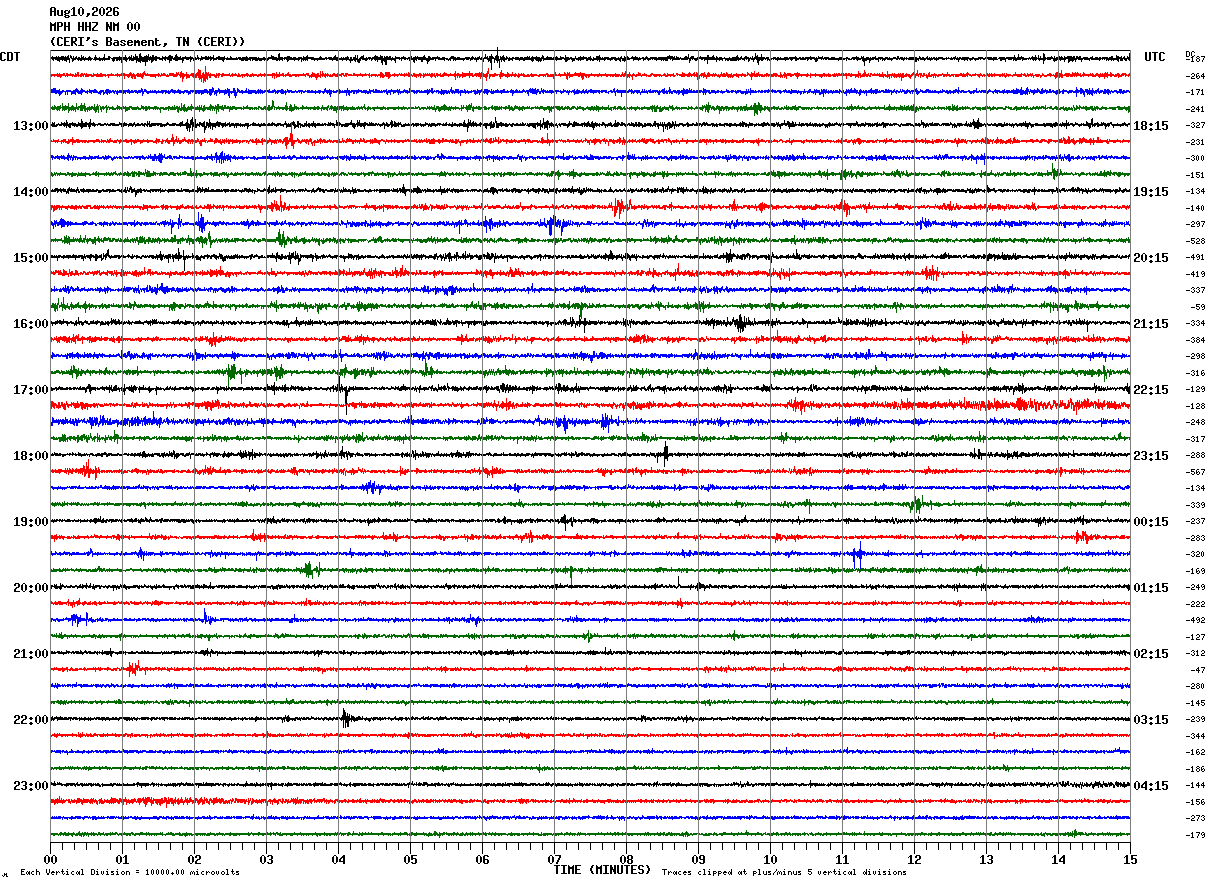The image size is (1210, 886).
Task: Click the DC offset value '-528'
Action: (1195, 241)
